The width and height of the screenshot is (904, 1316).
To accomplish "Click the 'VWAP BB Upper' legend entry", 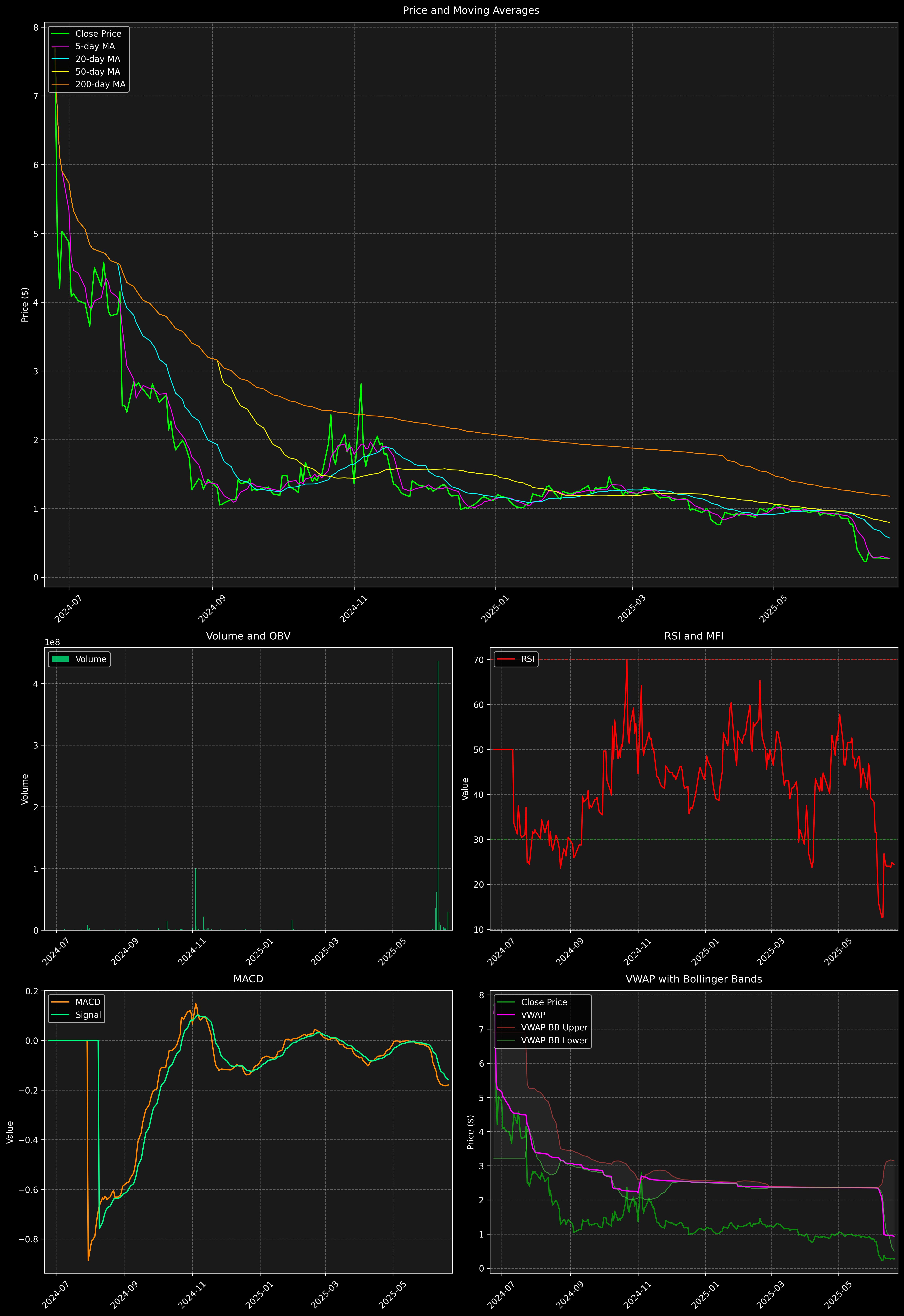I will click(x=555, y=1028).
